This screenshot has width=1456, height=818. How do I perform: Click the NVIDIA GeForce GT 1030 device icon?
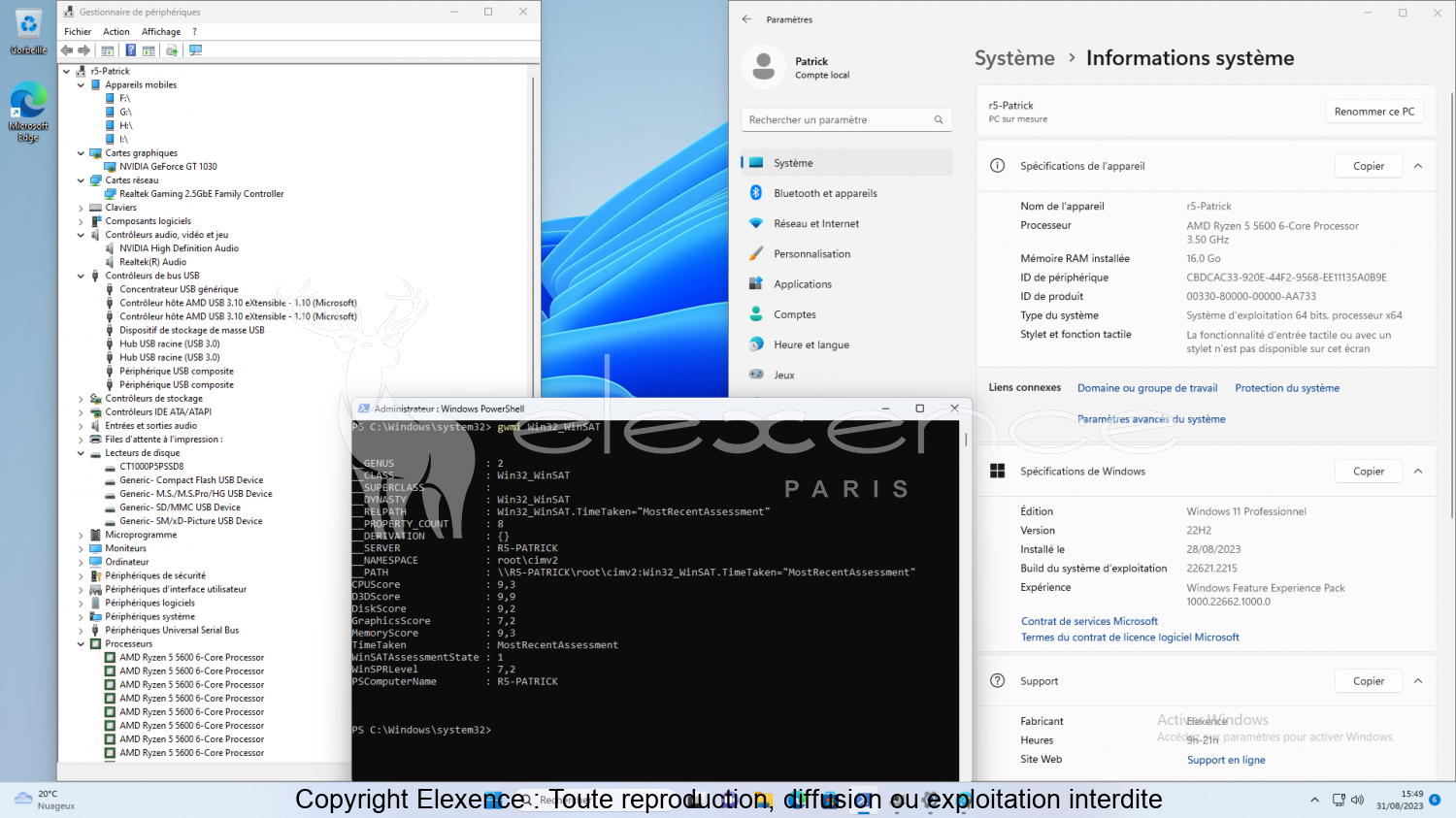click(x=111, y=167)
